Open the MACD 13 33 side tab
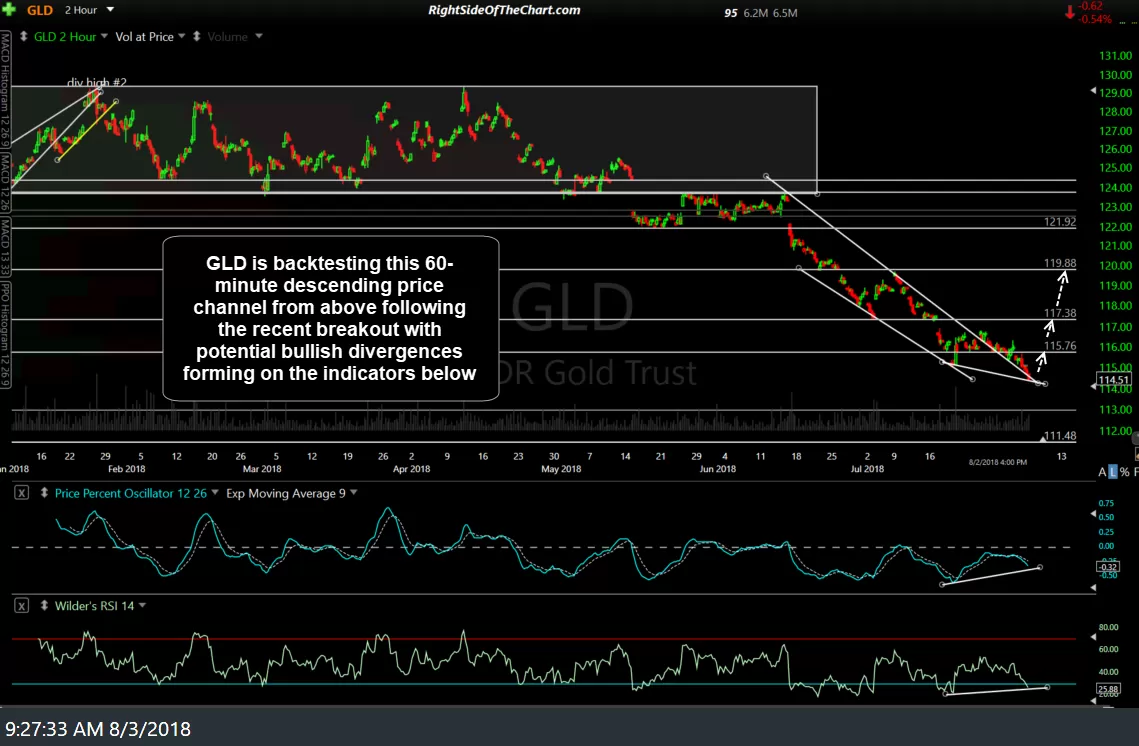 click(x=5, y=248)
